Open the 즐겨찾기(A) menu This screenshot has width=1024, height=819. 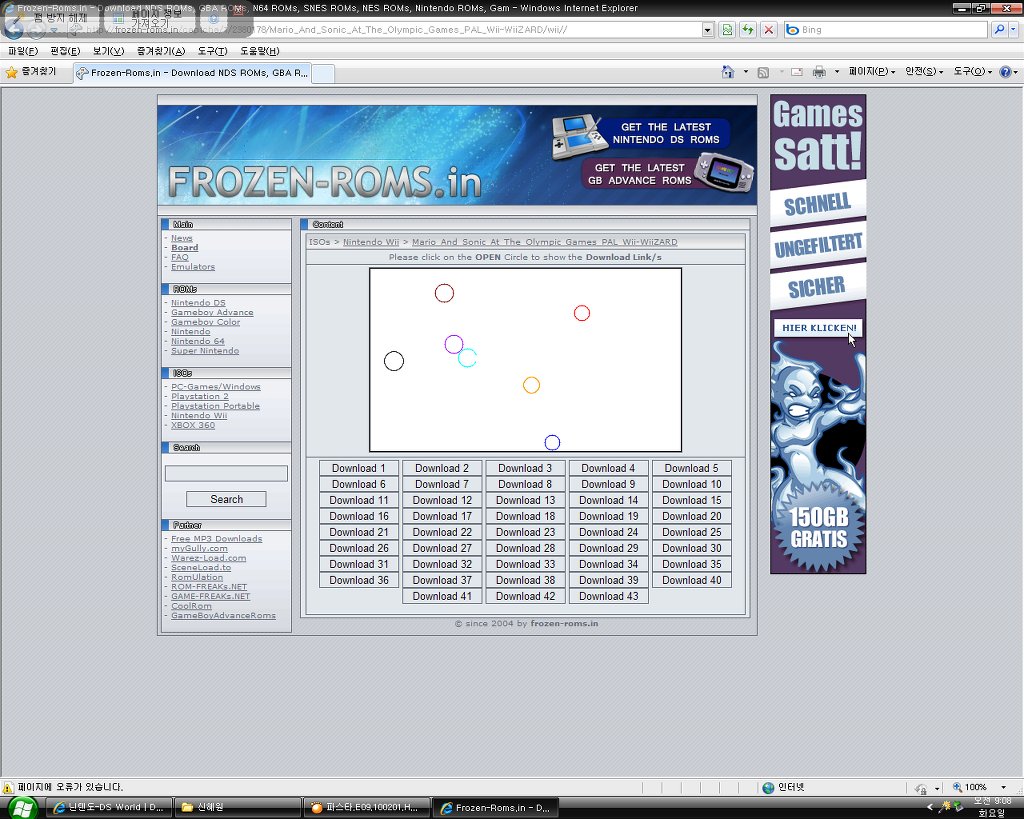coord(161,51)
